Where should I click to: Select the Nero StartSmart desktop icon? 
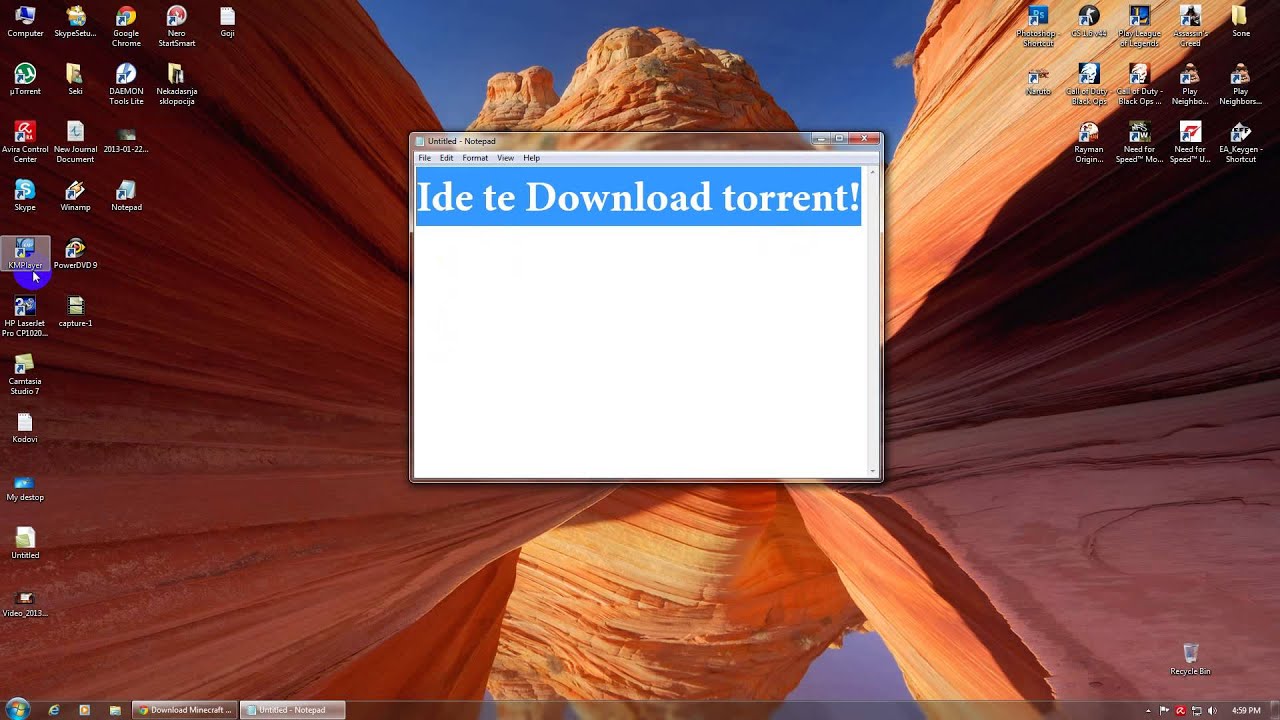177,27
